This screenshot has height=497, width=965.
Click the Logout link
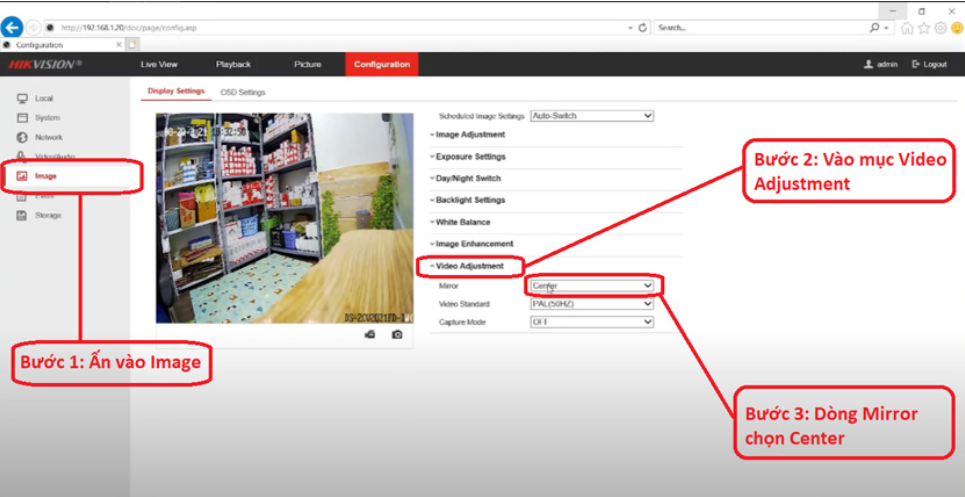[x=929, y=64]
